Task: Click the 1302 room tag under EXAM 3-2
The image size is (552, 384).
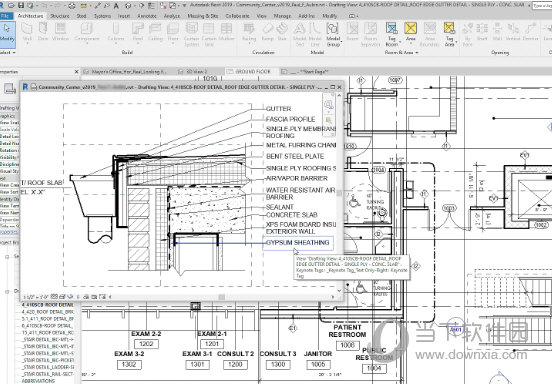Action: pyautogui.click(x=129, y=364)
